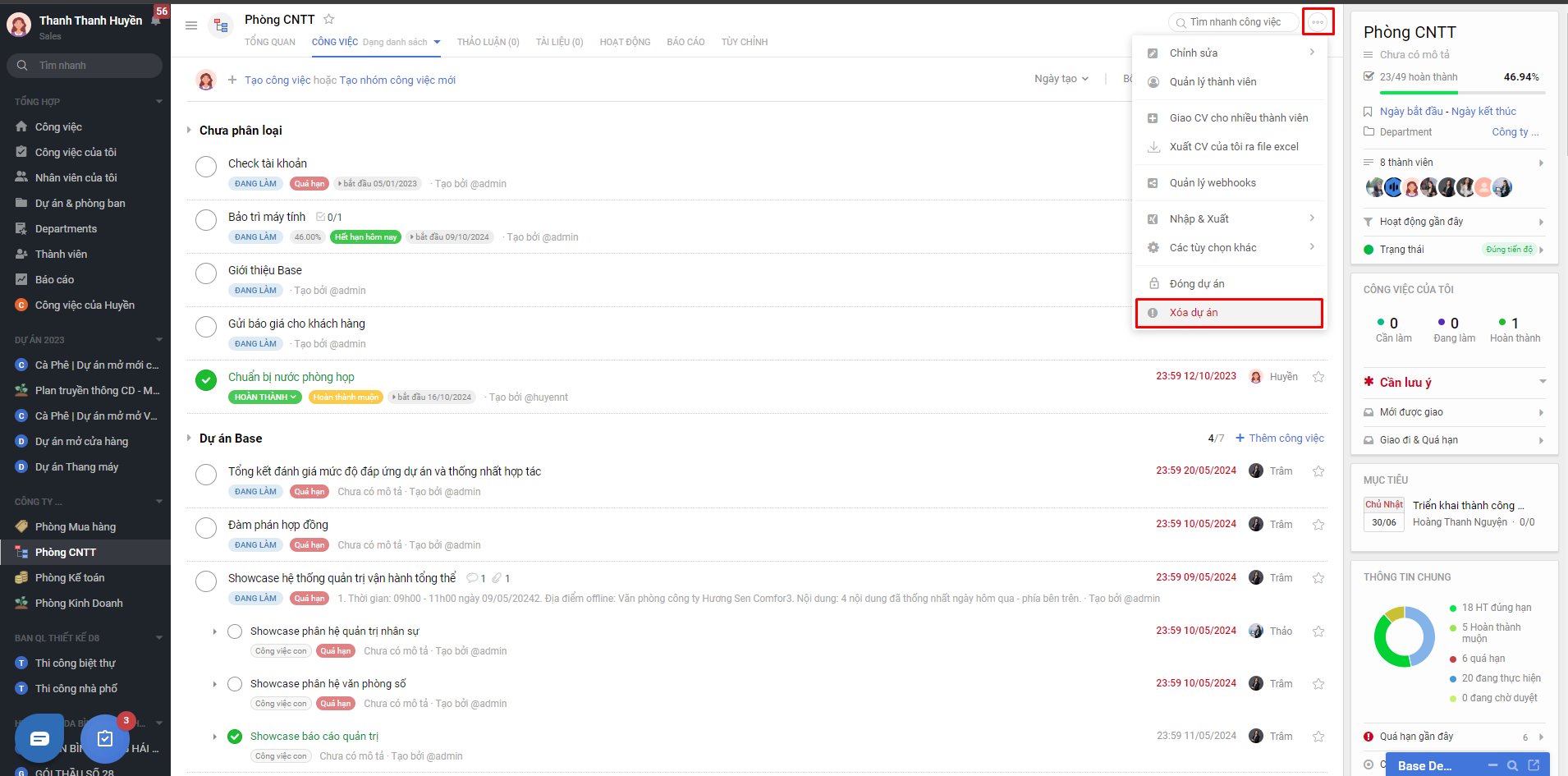Open the Triển khai thành công goal card
Screen dimensions: 1568x776
(x=1455, y=513)
